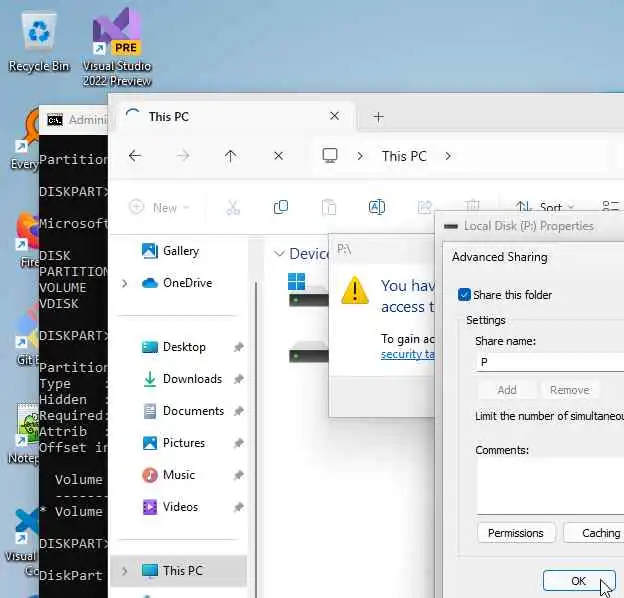Unpin Downloads using its pin icon
Viewport: 624px width, 598px height.
click(238, 379)
